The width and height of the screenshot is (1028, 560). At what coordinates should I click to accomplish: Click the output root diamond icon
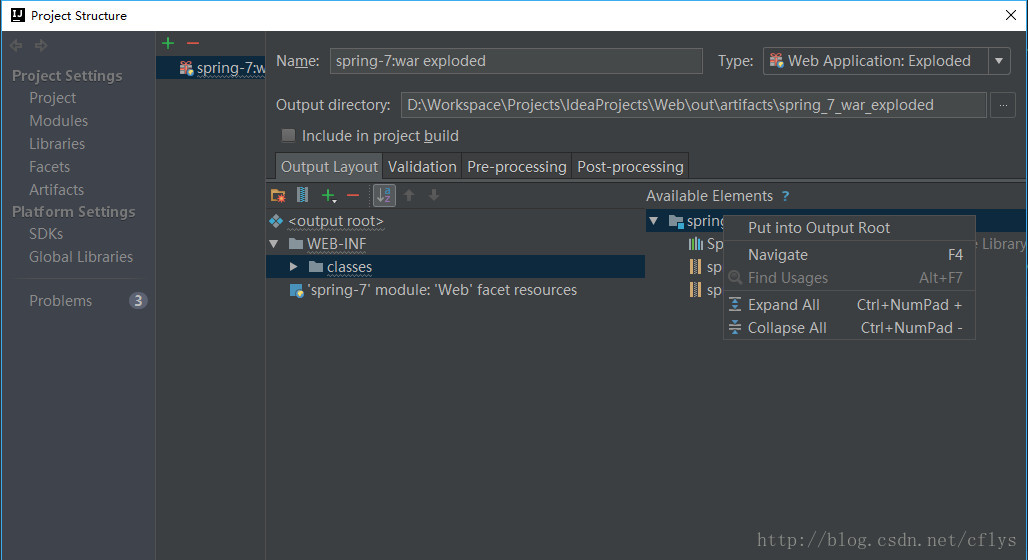276,221
